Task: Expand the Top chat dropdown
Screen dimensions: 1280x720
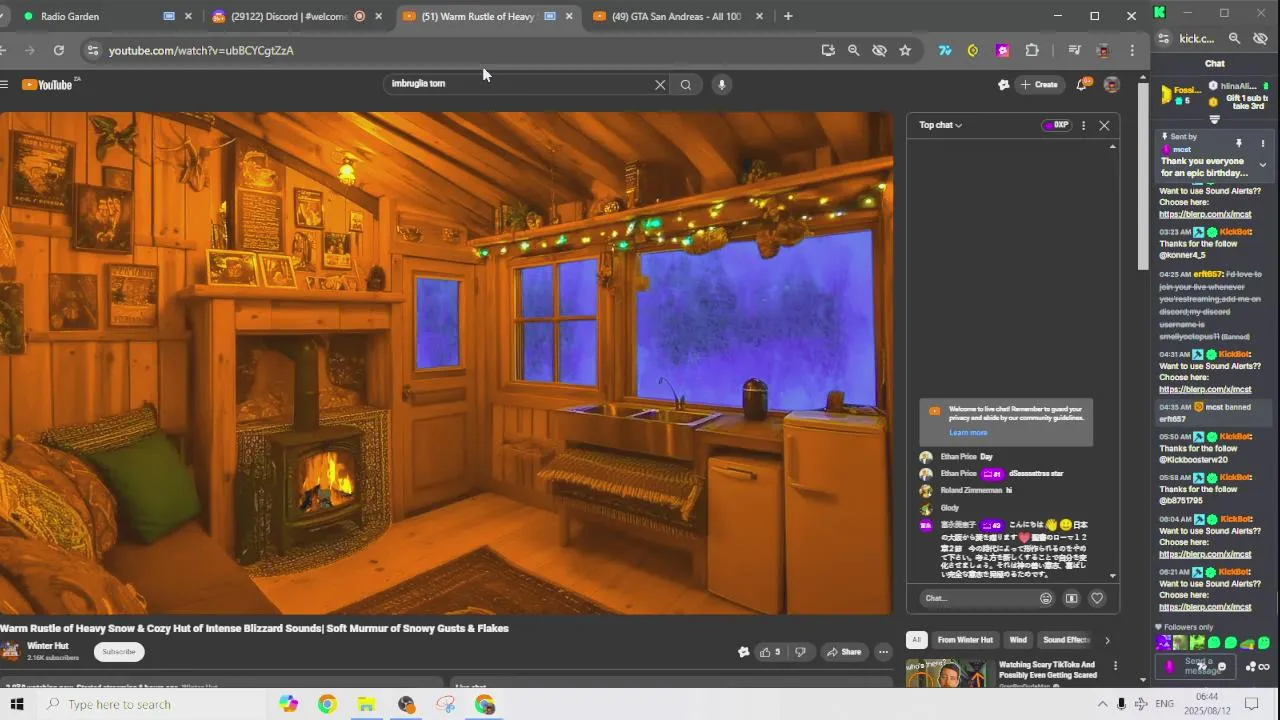Action: [940, 125]
